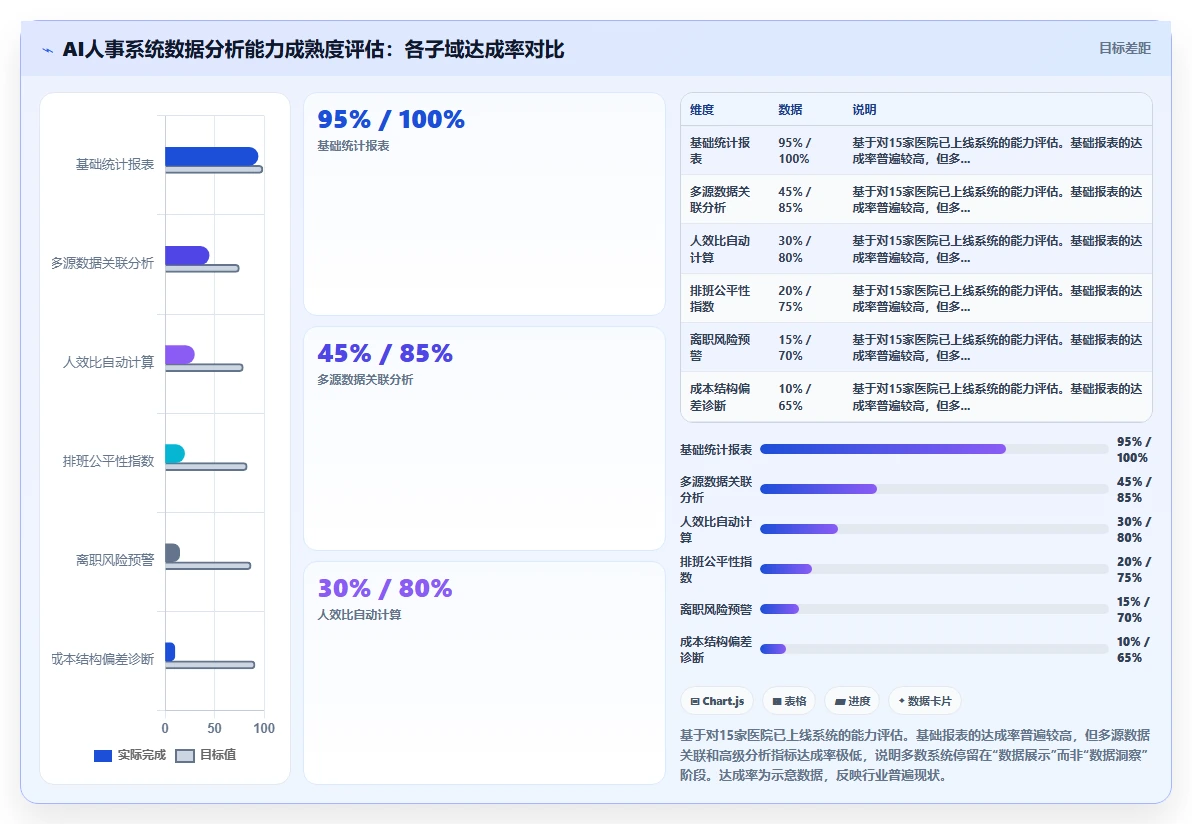1192x824 pixels.
Task: Click the 基础统计报表 chart axis label
Action: [x=115, y=164]
